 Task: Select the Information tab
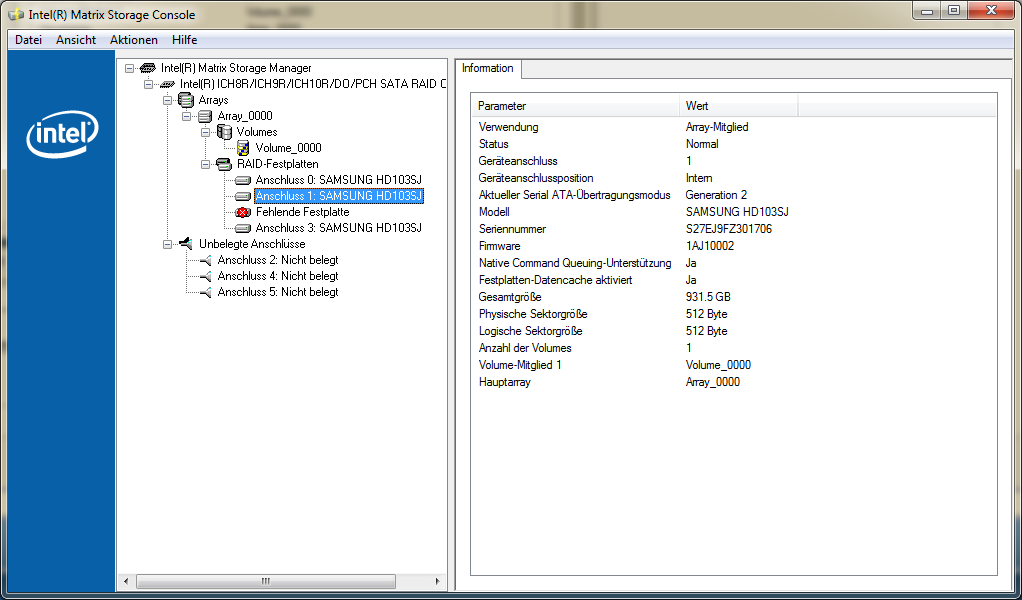coord(488,68)
